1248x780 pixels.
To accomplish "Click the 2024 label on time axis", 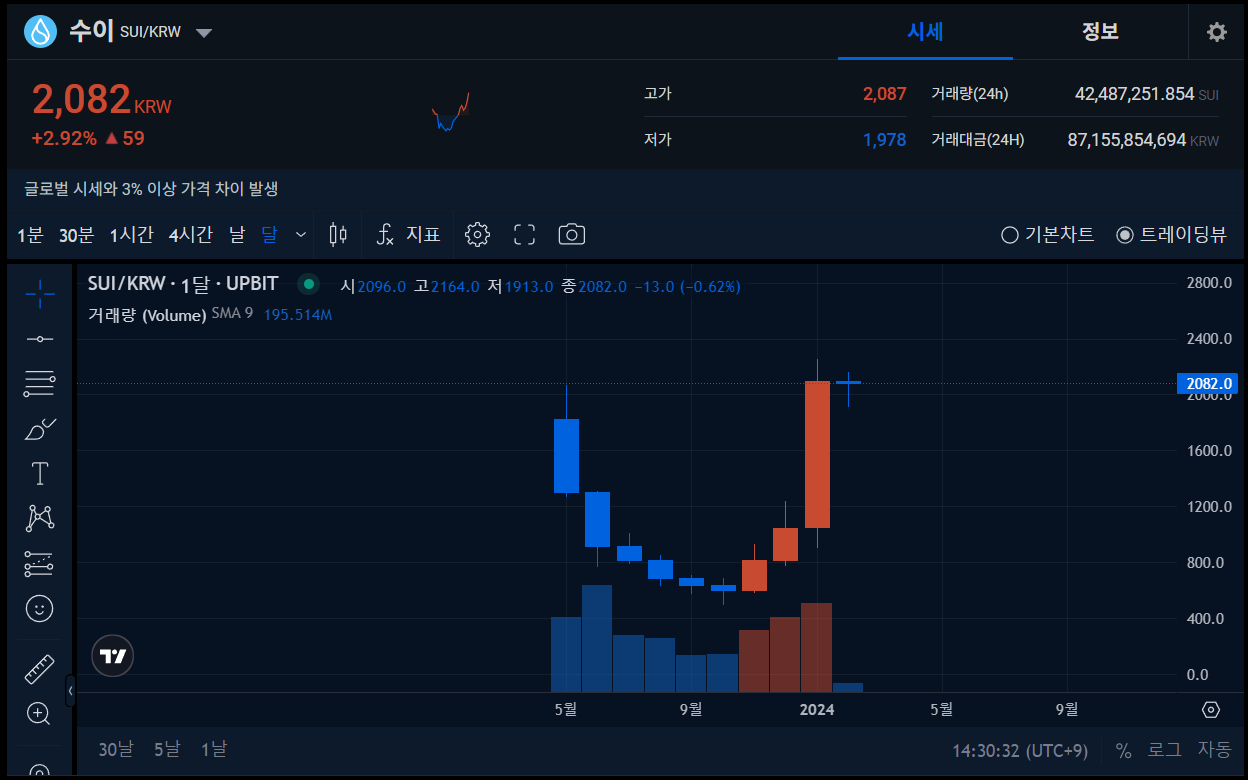I will [x=817, y=709].
